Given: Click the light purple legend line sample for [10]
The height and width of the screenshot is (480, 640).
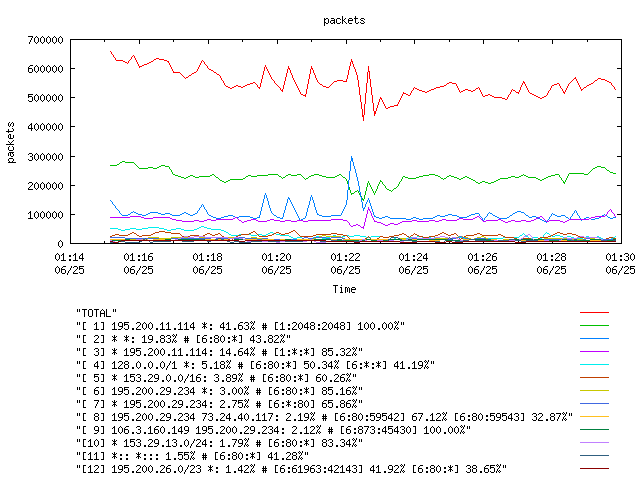Looking at the screenshot, I should (x=594, y=442).
